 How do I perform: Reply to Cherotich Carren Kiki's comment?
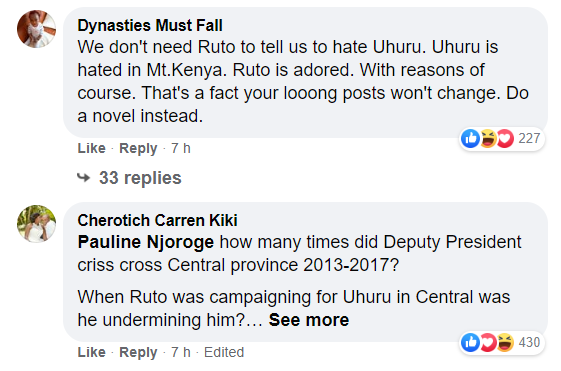(x=138, y=352)
